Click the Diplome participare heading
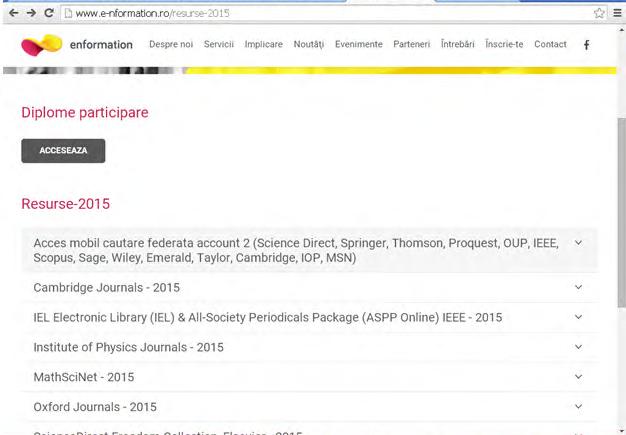This screenshot has height=435, width=626. (x=85, y=113)
